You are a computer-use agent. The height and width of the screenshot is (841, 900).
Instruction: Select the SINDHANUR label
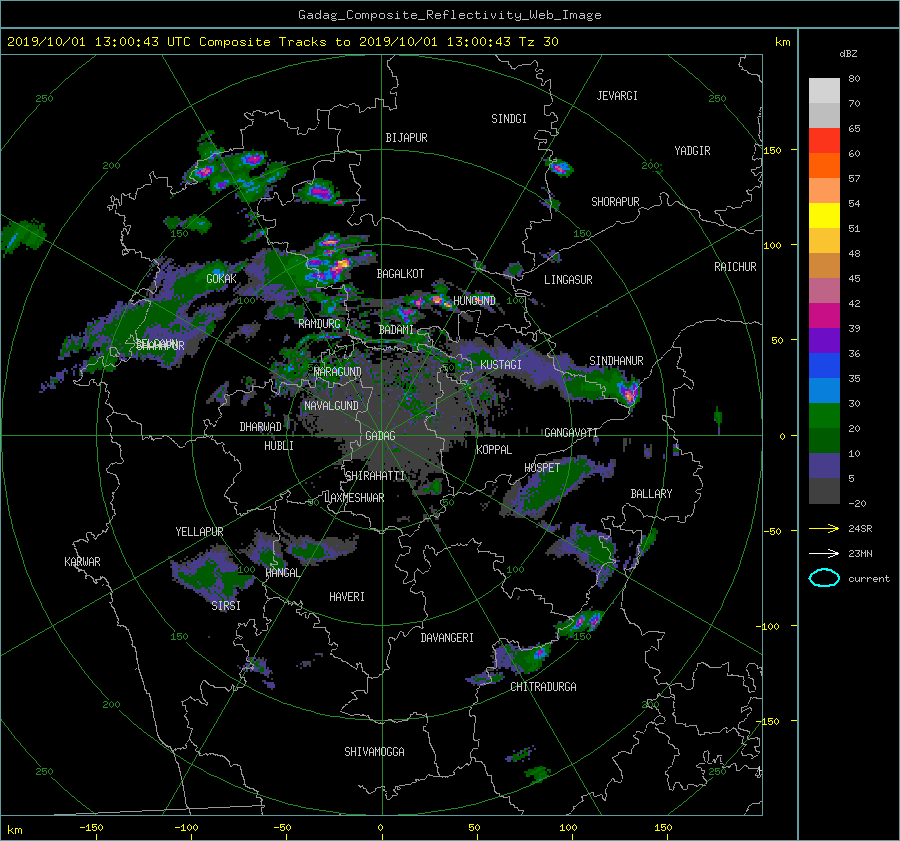pyautogui.click(x=616, y=361)
